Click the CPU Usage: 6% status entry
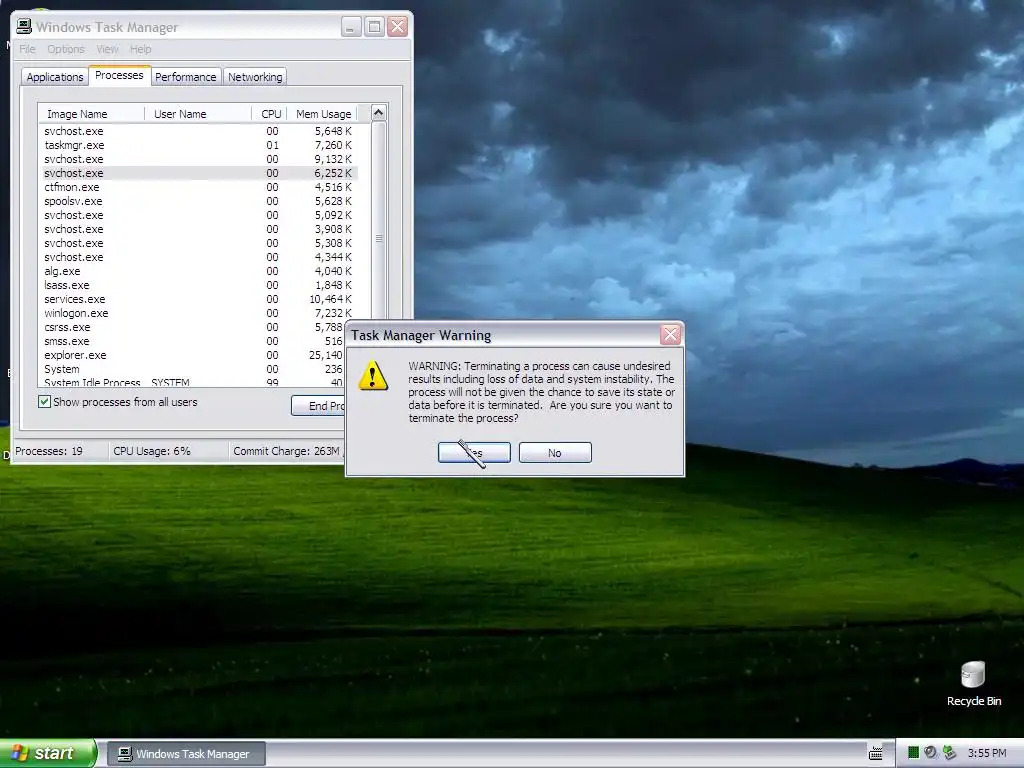This screenshot has height=768, width=1024. [152, 451]
